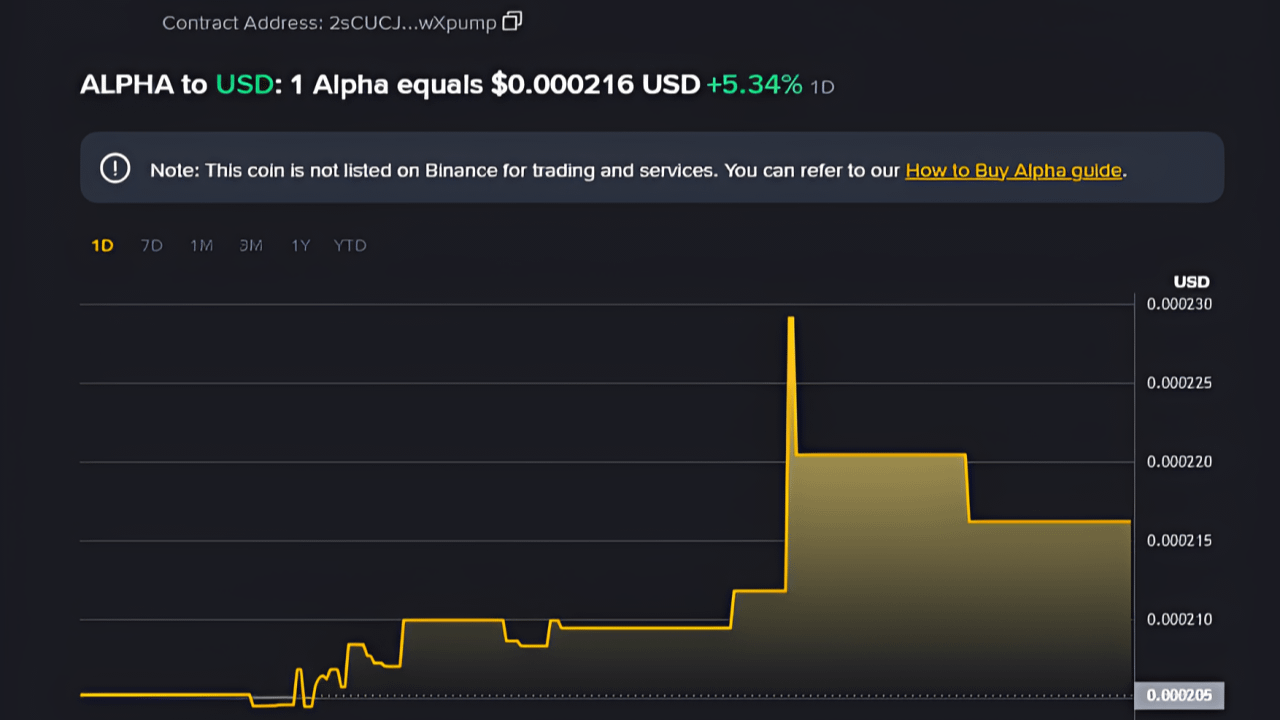
Task: Click the chart plateau near 0.000220
Action: 880,455
